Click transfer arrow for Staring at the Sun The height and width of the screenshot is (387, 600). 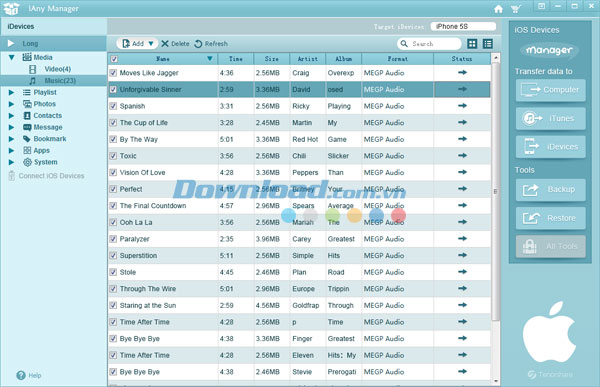pyautogui.click(x=462, y=305)
